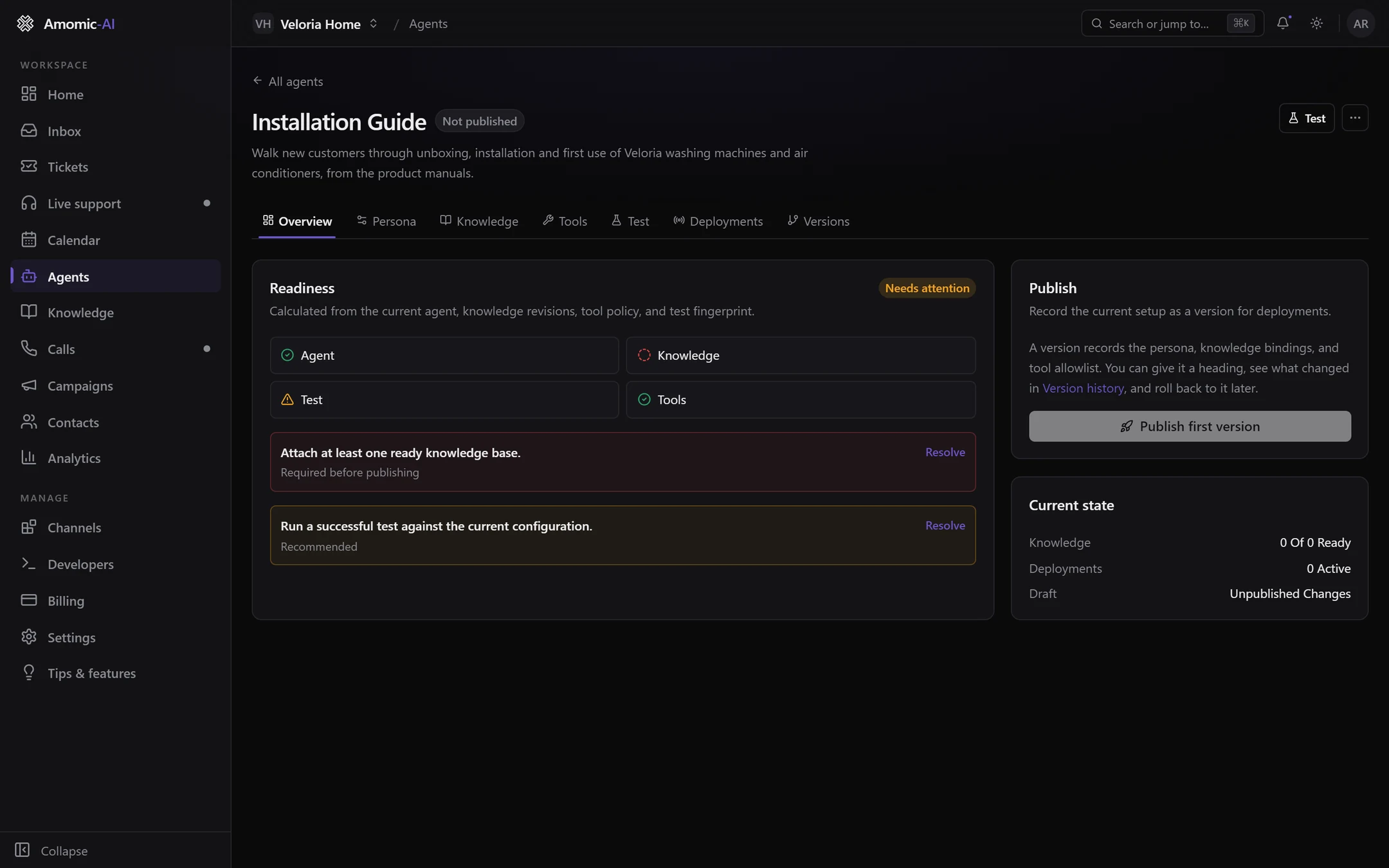The height and width of the screenshot is (868, 1389).
Task: Resolve the knowledge base requirement
Action: 945,452
